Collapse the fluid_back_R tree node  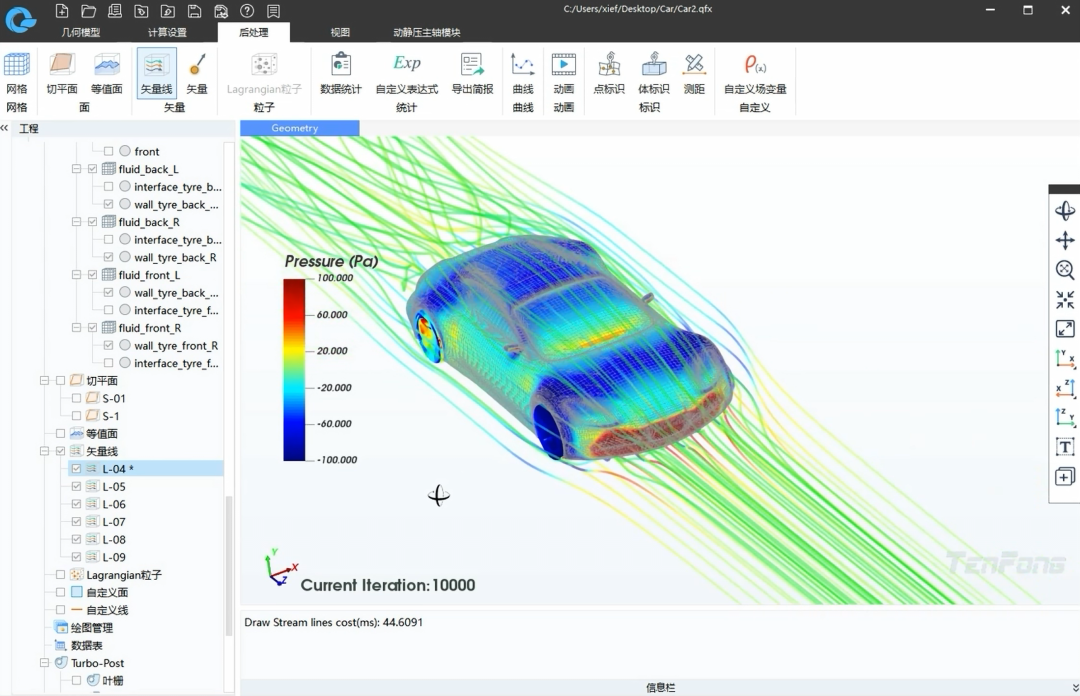[76, 222]
